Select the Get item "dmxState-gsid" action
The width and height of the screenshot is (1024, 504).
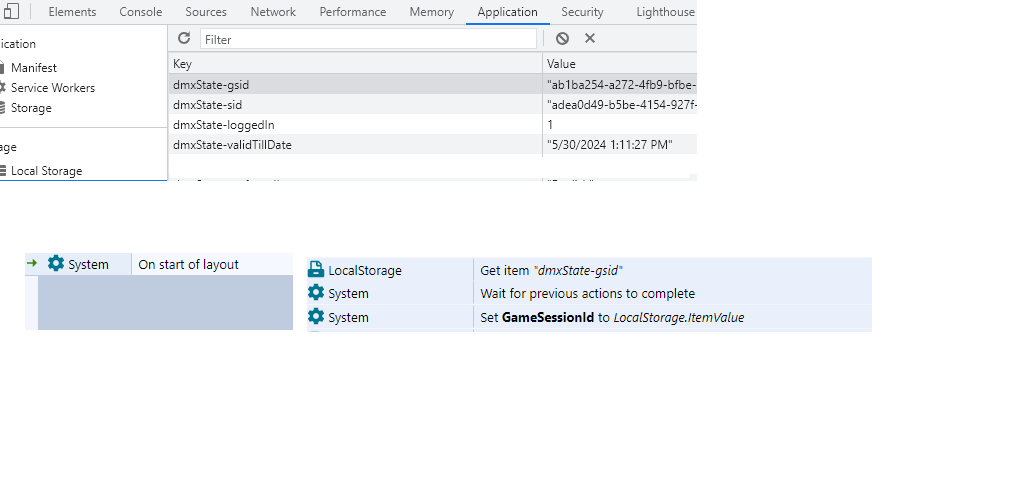pyautogui.click(x=551, y=270)
